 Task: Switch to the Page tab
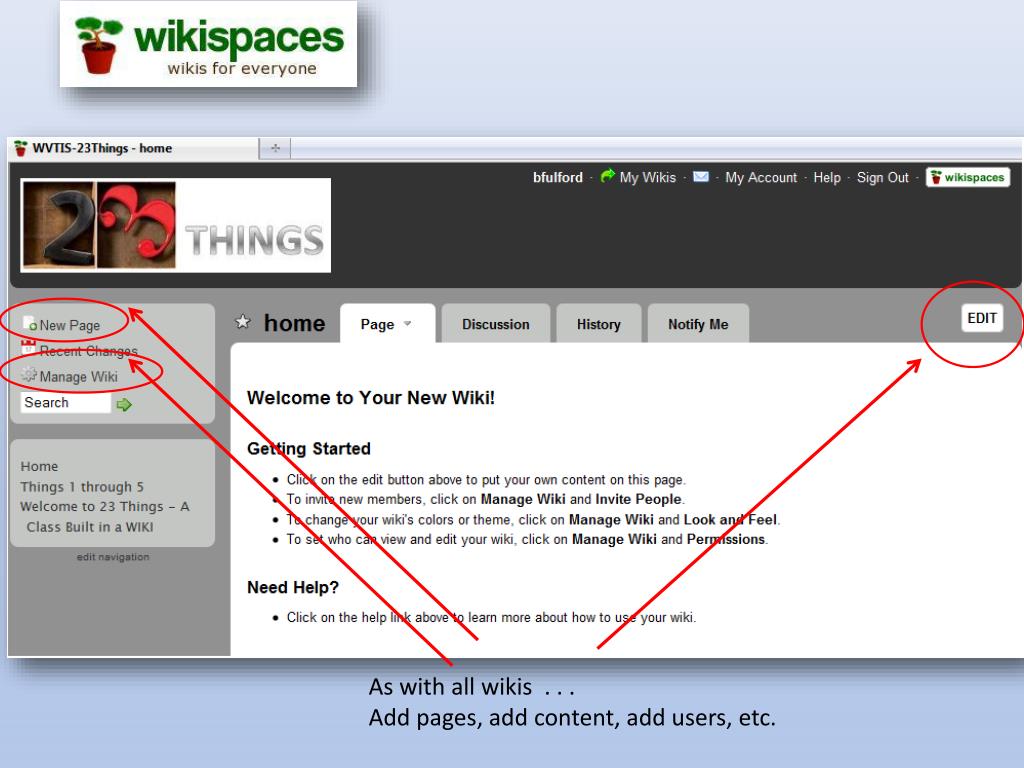tap(387, 323)
